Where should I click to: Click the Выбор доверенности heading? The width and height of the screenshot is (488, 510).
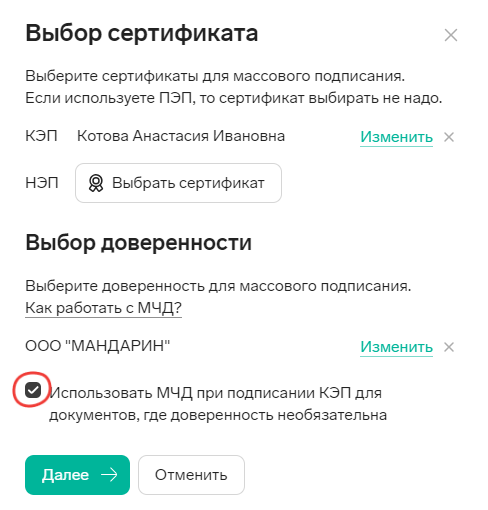point(138,243)
